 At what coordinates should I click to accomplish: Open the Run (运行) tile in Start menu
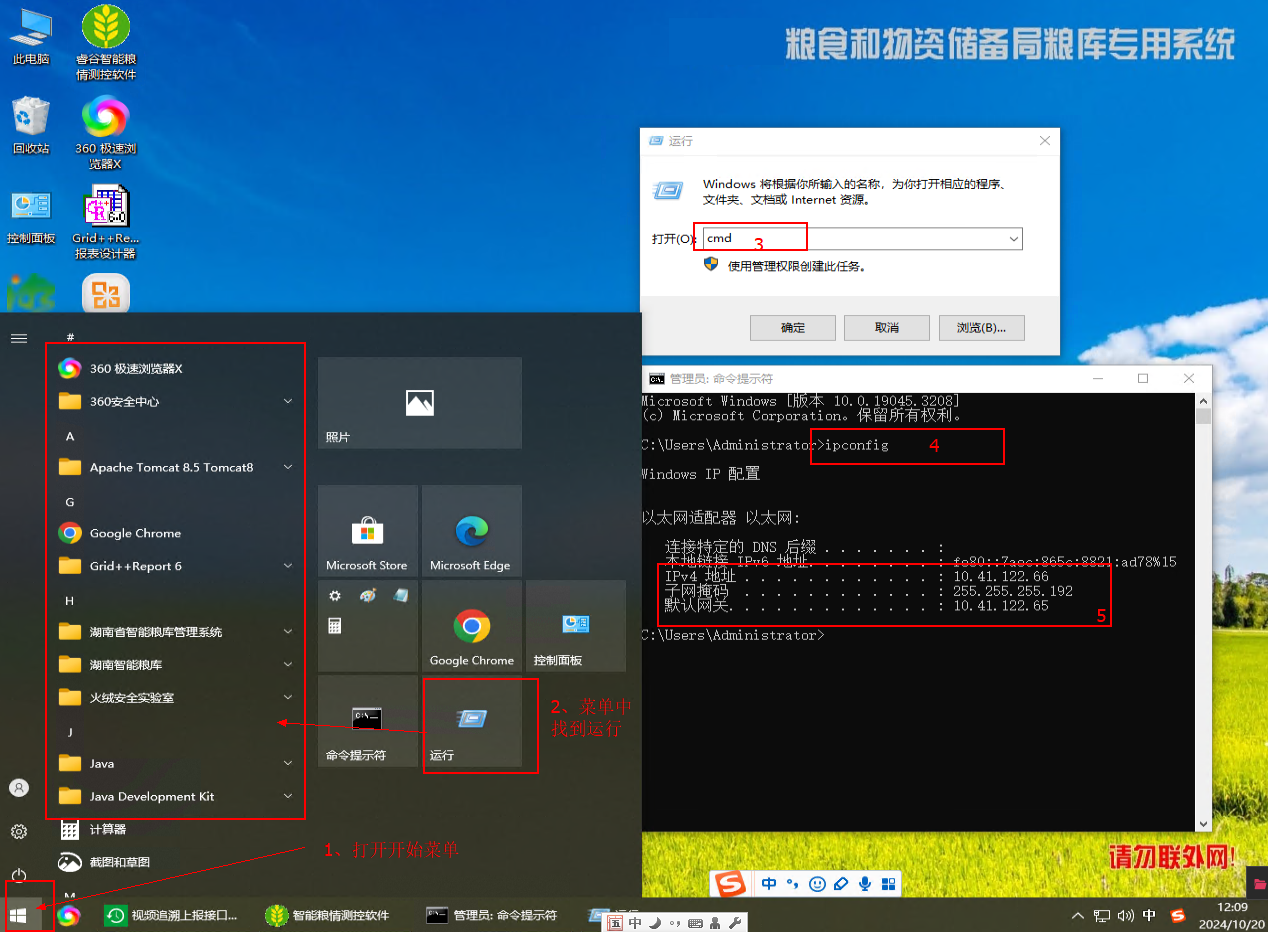(472, 724)
